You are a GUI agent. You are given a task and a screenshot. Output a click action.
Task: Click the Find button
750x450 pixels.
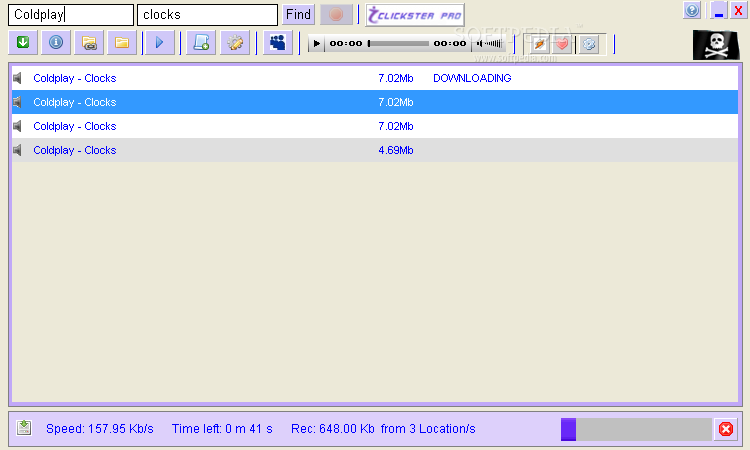coord(298,14)
